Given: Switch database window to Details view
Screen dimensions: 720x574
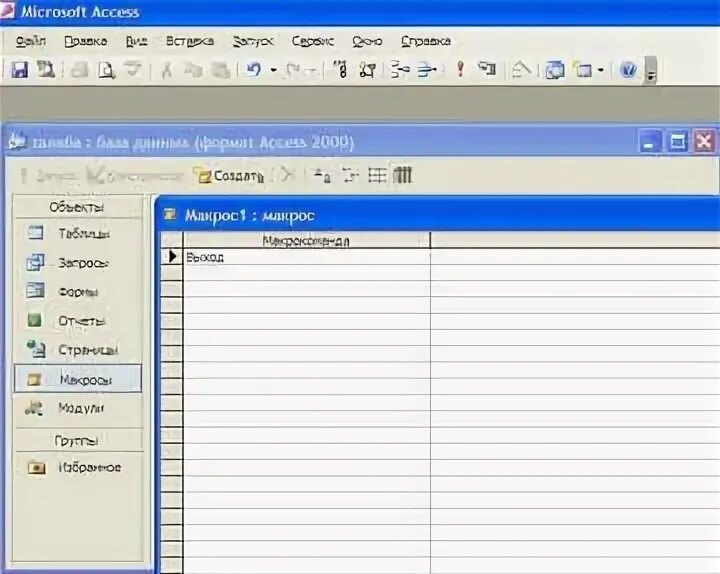Looking at the screenshot, I should [x=403, y=175].
